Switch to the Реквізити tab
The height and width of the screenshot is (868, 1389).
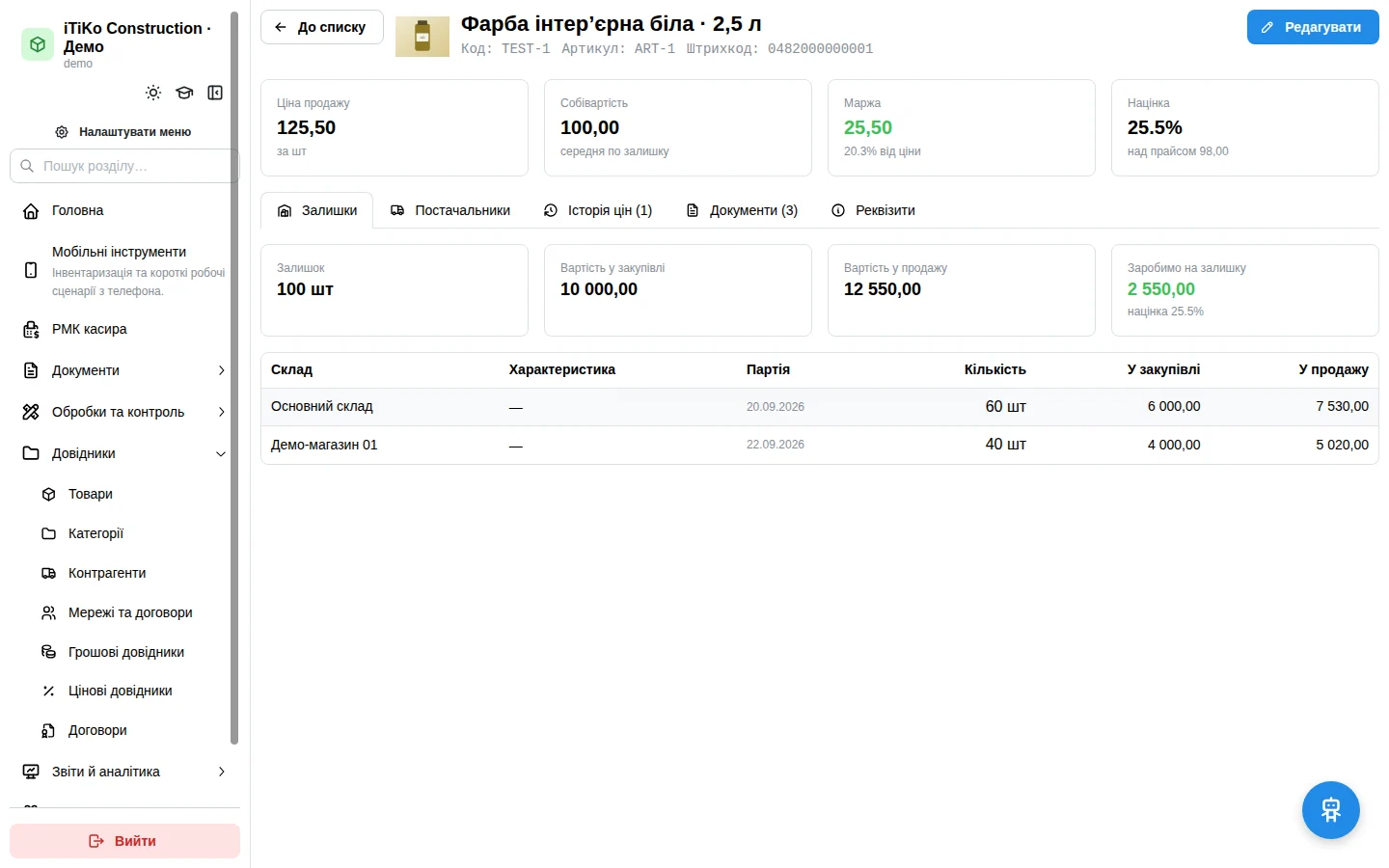tap(873, 210)
